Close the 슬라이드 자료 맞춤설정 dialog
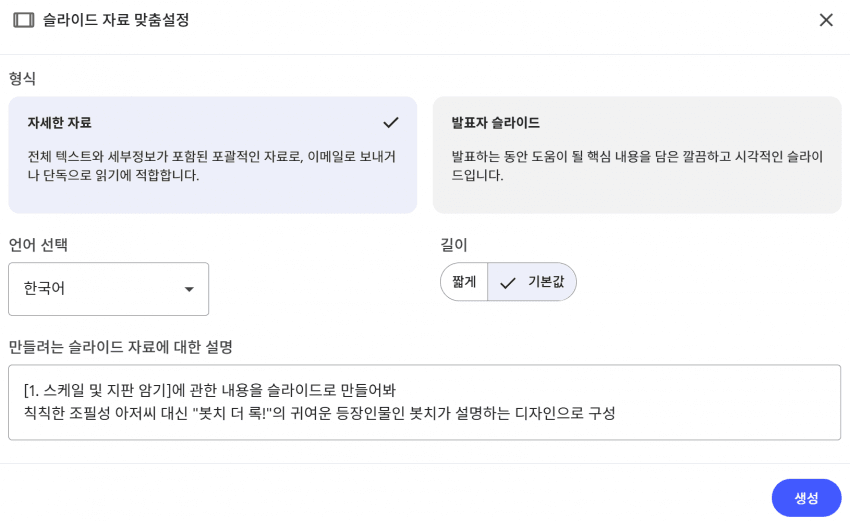This screenshot has height=521, width=850. [x=826, y=20]
